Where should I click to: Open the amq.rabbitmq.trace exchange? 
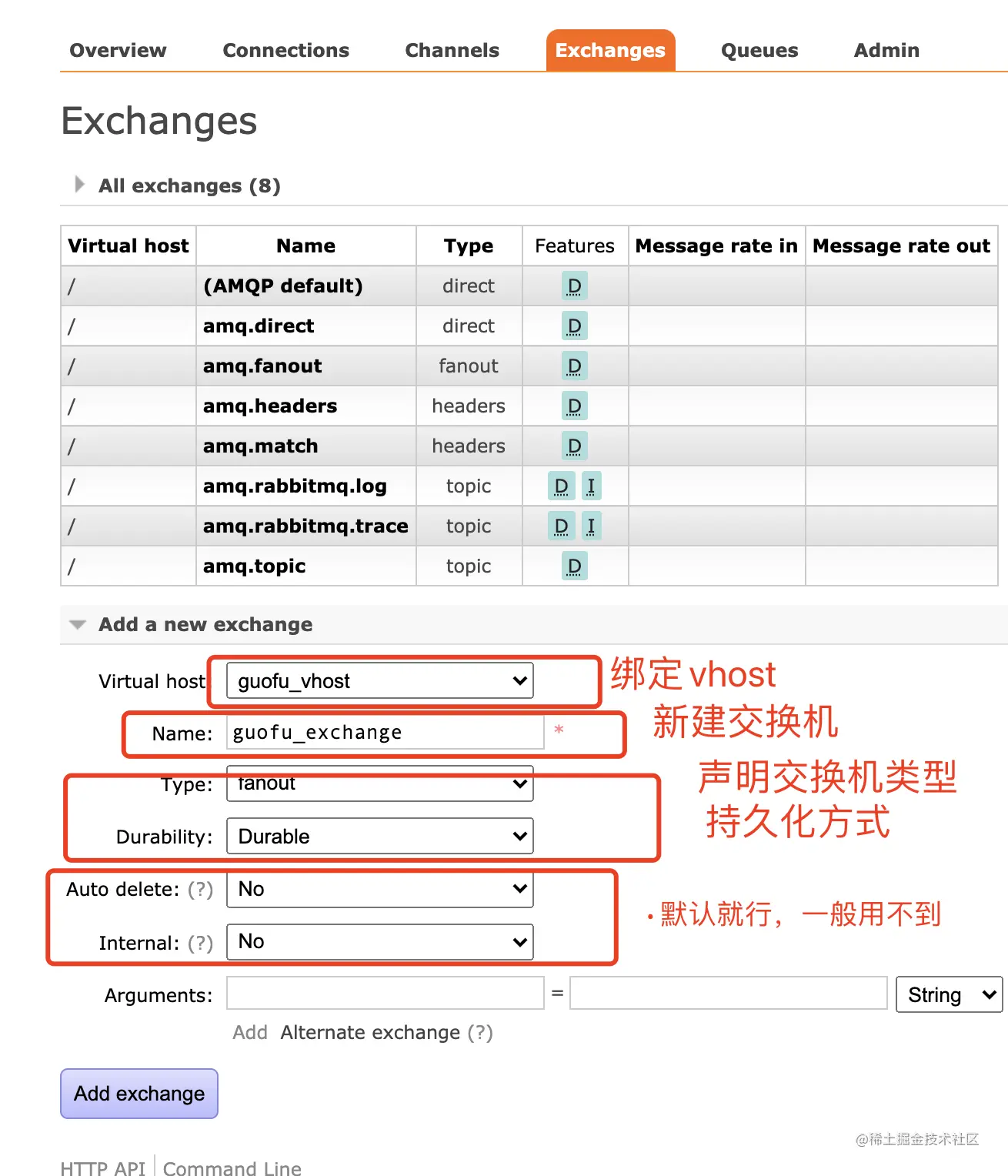[305, 526]
